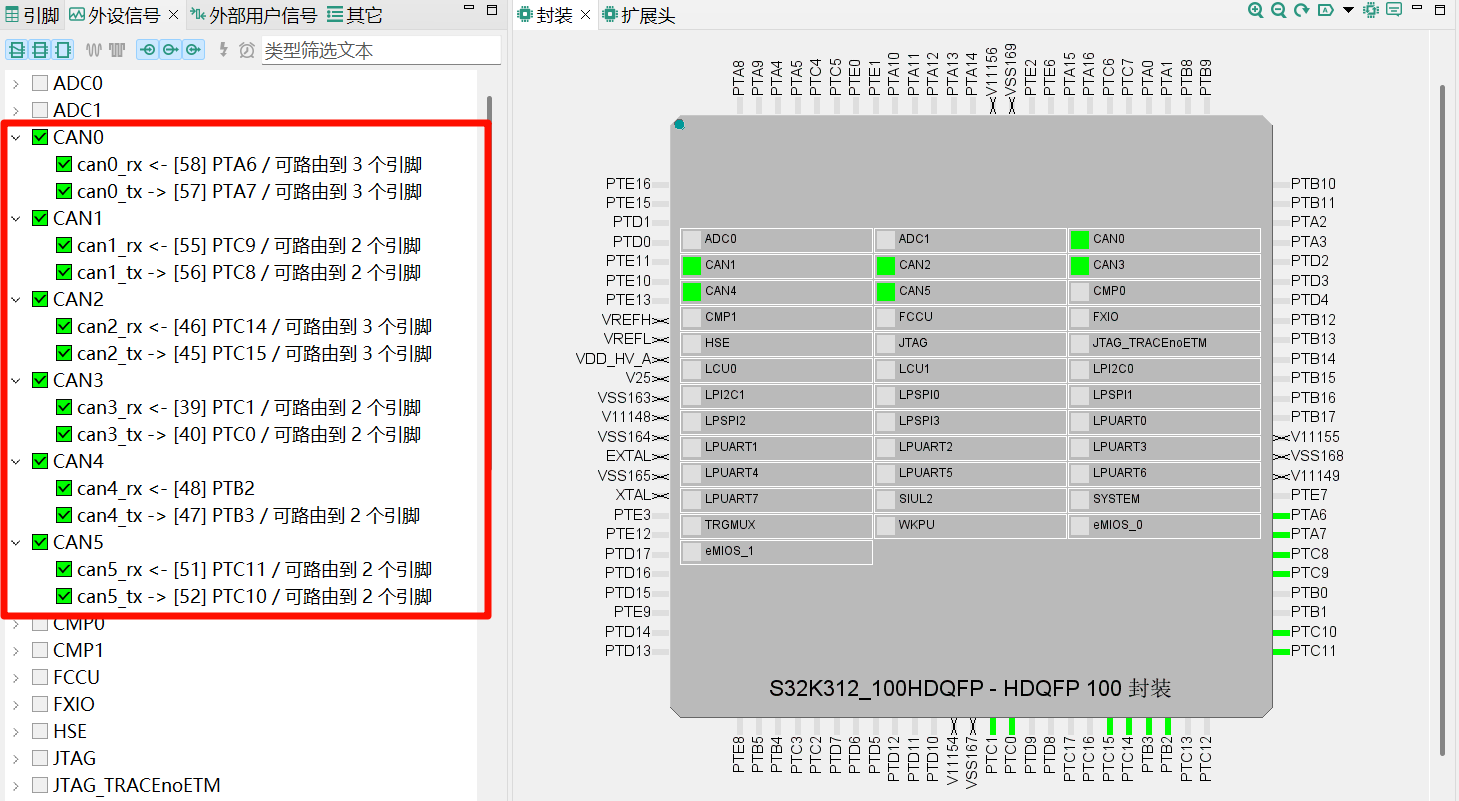Collapse the CAN1 node in the signal tree
This screenshot has width=1459, height=801.
(x=16, y=218)
